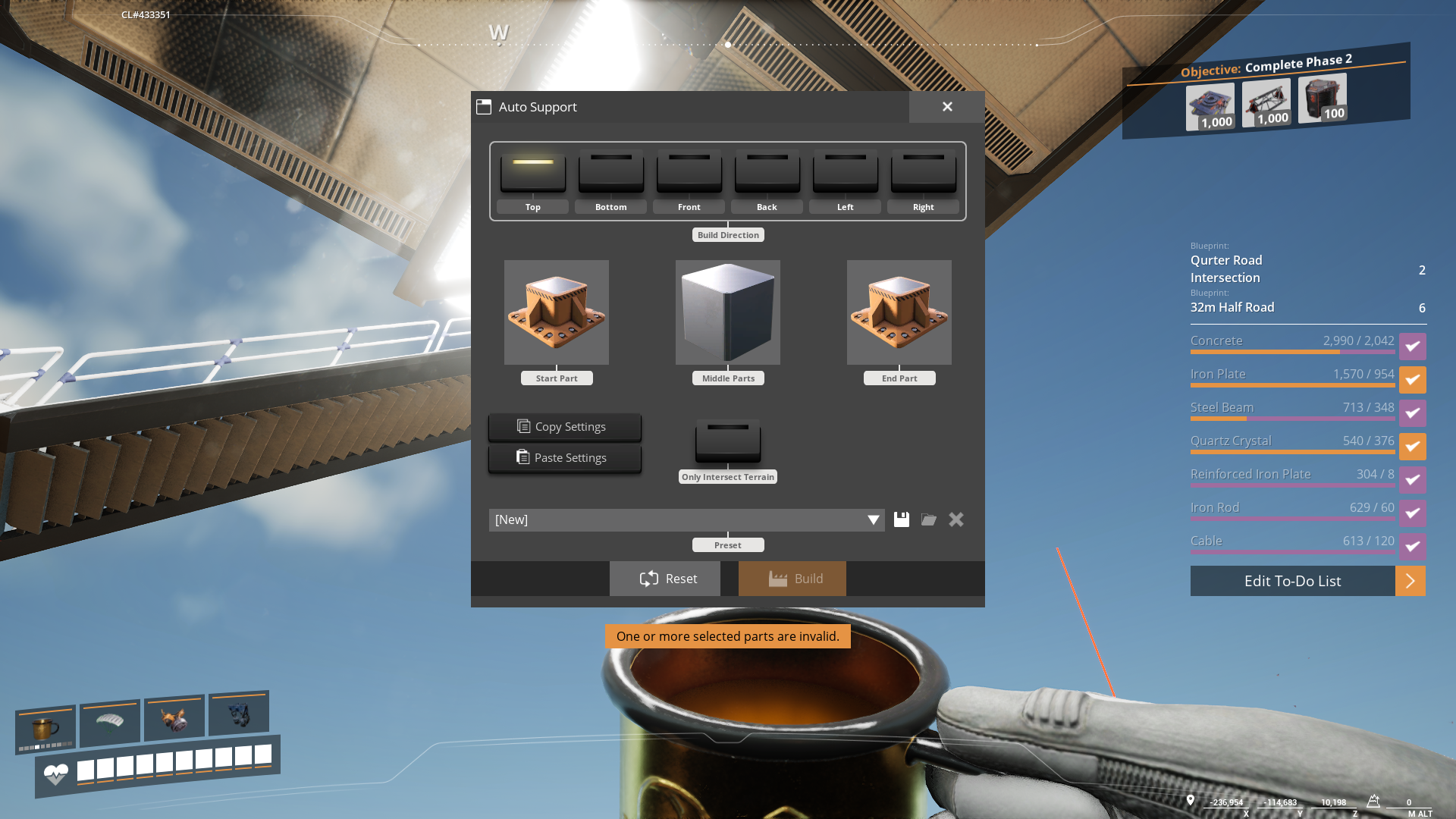
Task: Delete preset with the X icon
Action: (x=955, y=519)
